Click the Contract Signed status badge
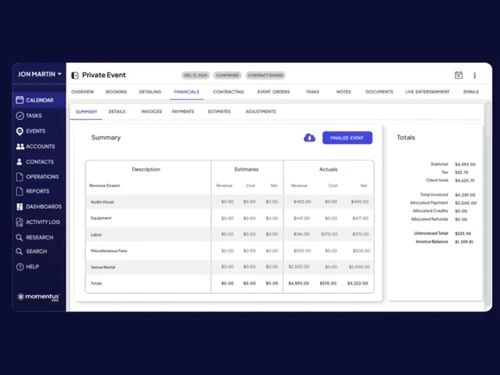Viewport: 500px width, 375px height. 265,75
